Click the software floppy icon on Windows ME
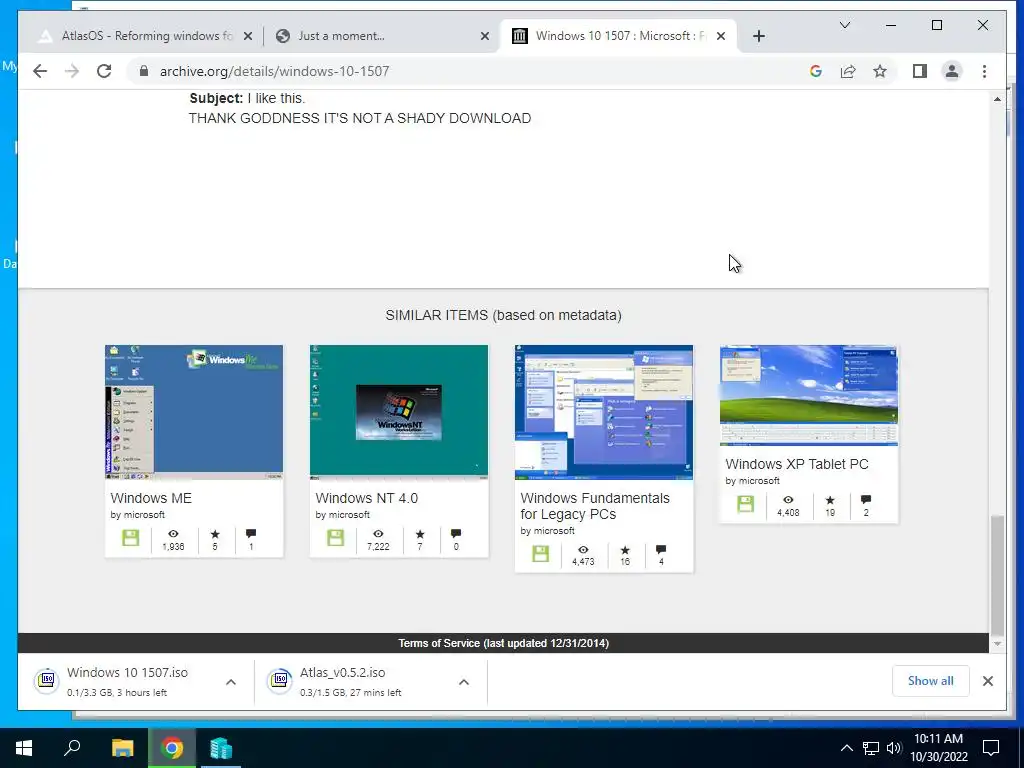This screenshot has width=1024, height=768. [x=131, y=538]
